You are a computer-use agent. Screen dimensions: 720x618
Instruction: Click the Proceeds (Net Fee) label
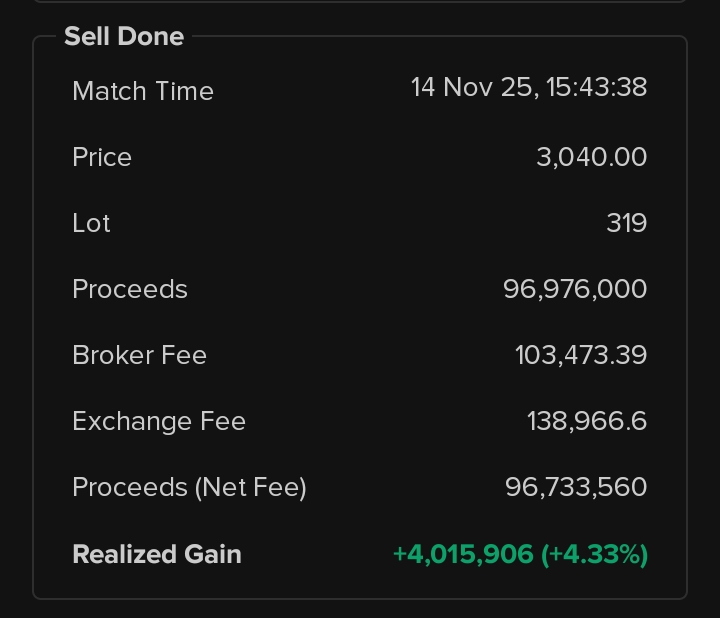[189, 487]
